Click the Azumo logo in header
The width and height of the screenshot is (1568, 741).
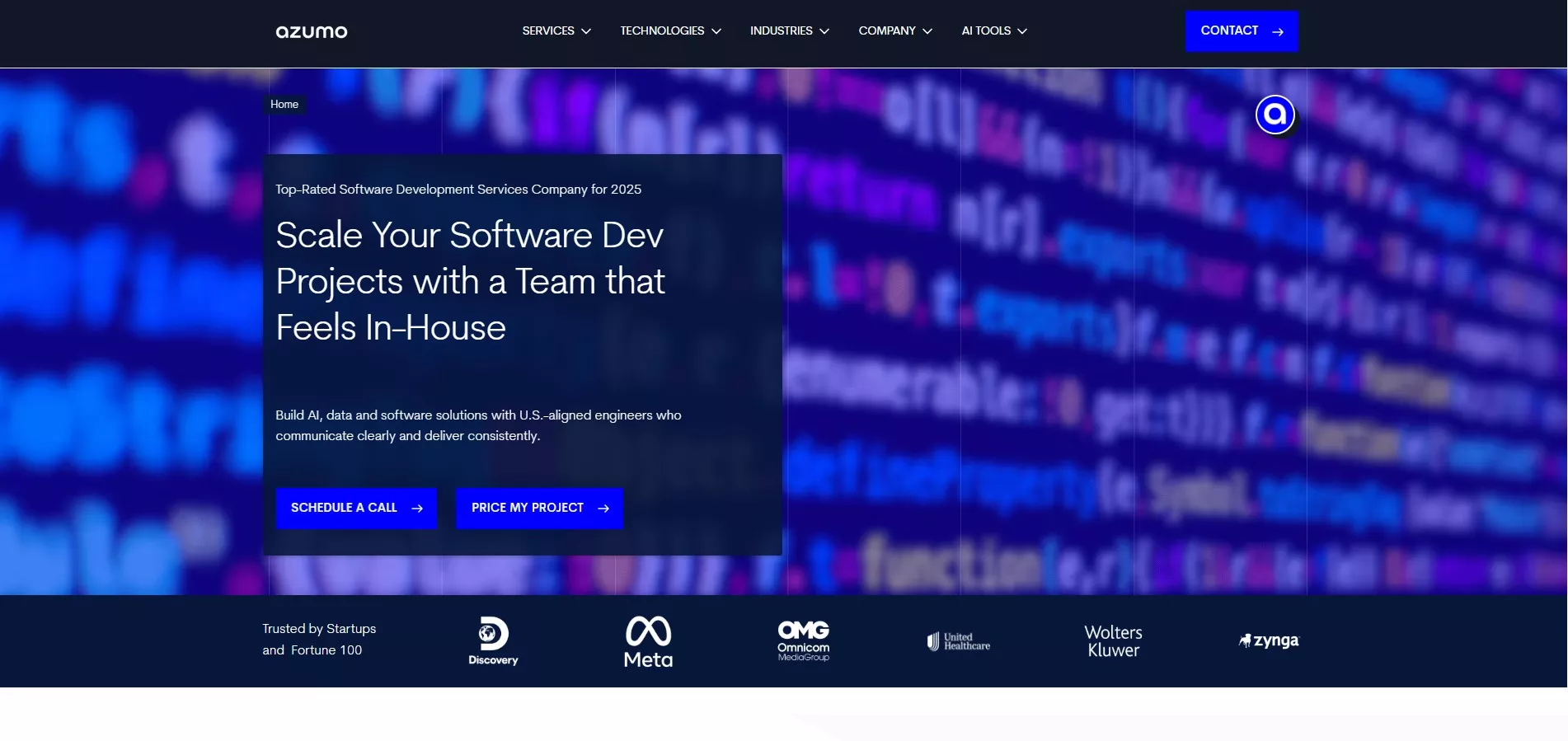pos(311,32)
